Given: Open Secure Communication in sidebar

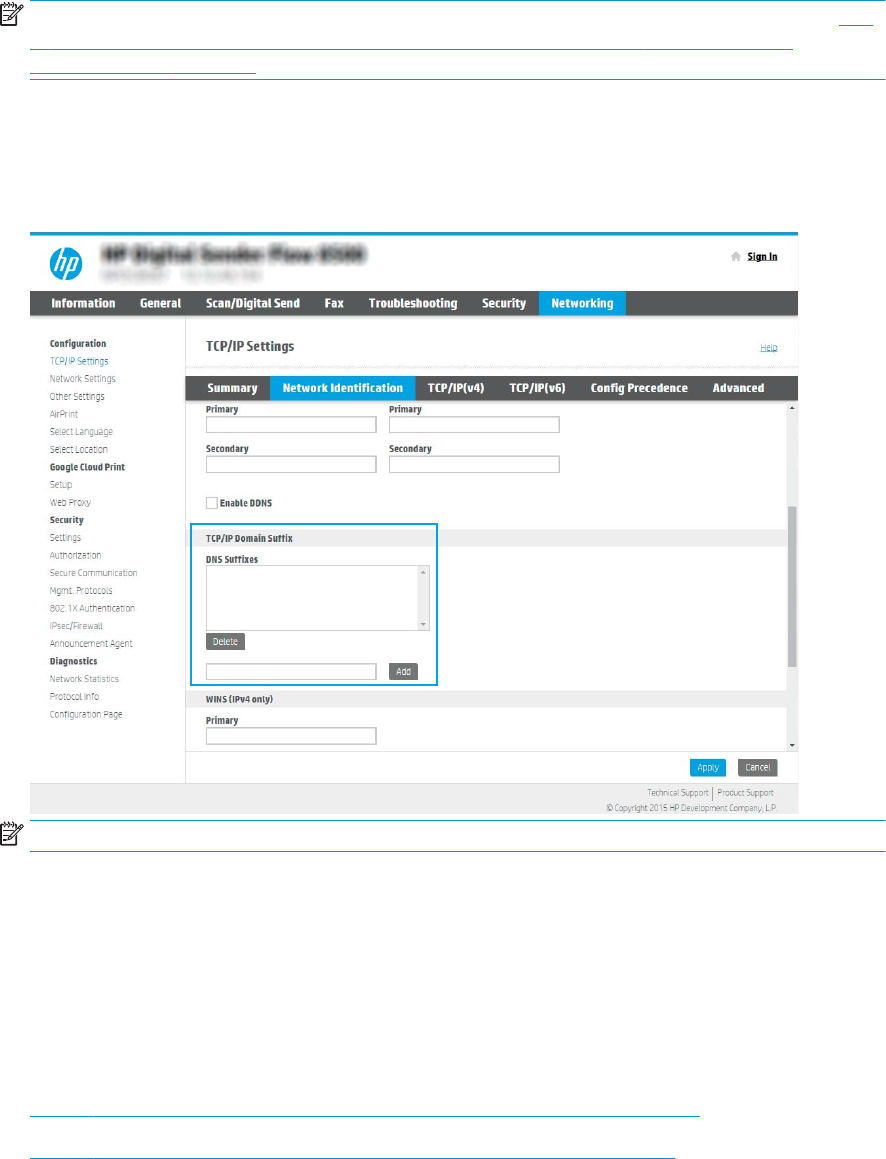Looking at the screenshot, I should coord(93,573).
